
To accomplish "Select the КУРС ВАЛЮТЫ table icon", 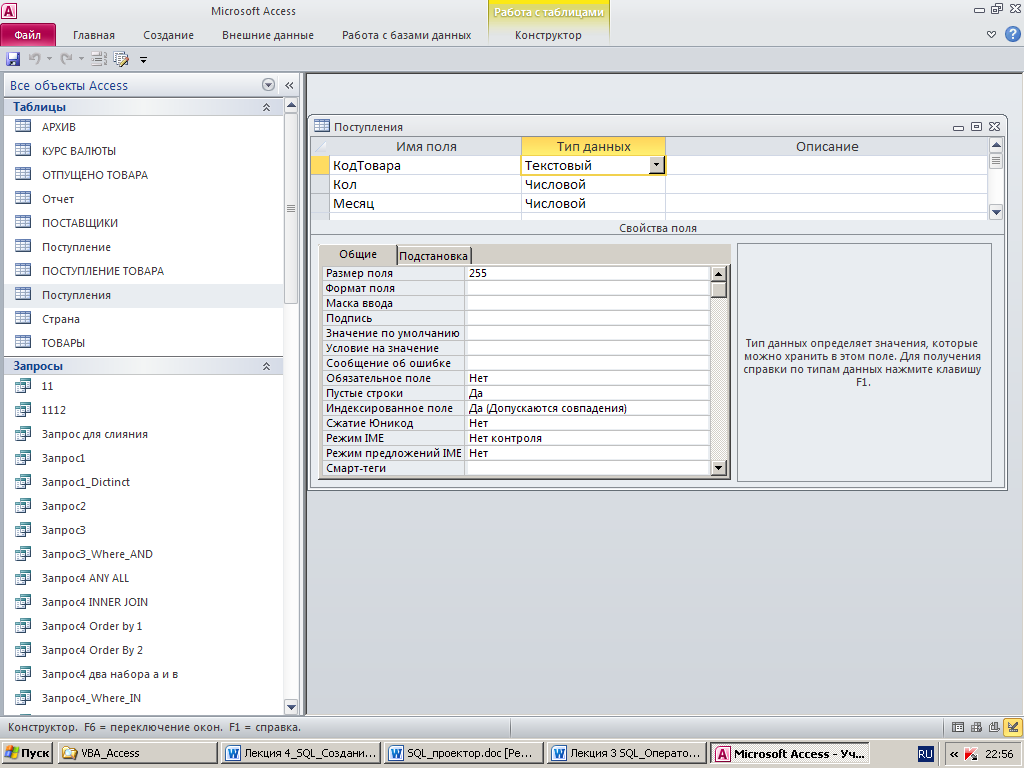I will [23, 150].
